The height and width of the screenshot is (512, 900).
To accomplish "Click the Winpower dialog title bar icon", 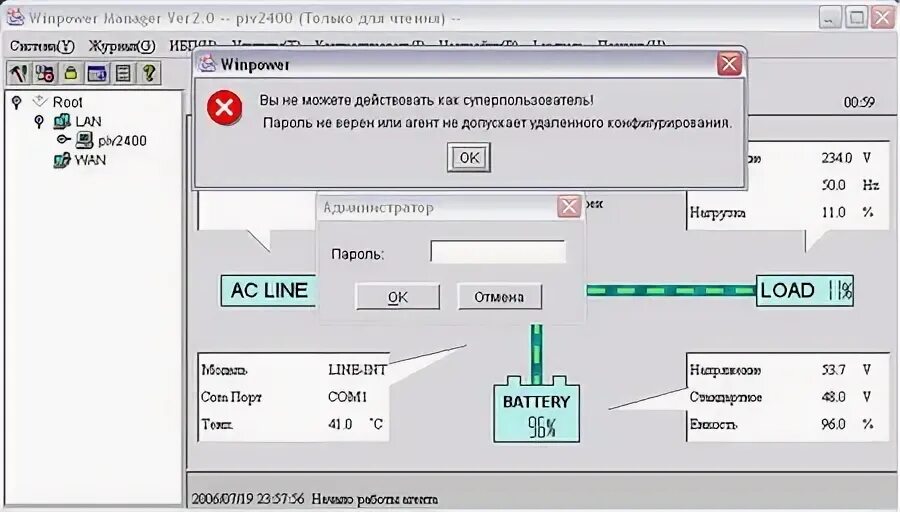I will pyautogui.click(x=207, y=64).
